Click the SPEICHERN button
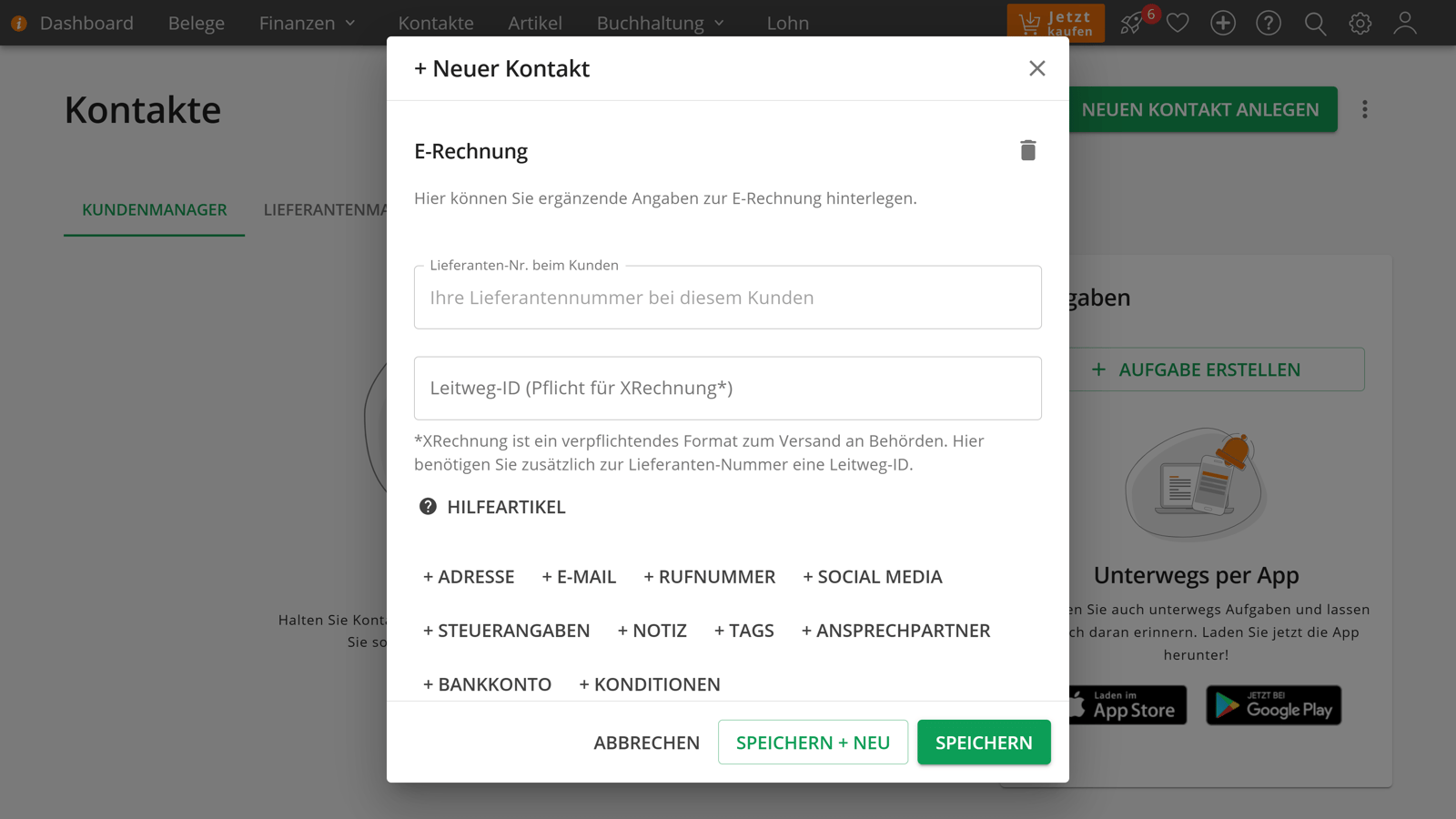Viewport: 1456px width, 819px height. [x=984, y=742]
